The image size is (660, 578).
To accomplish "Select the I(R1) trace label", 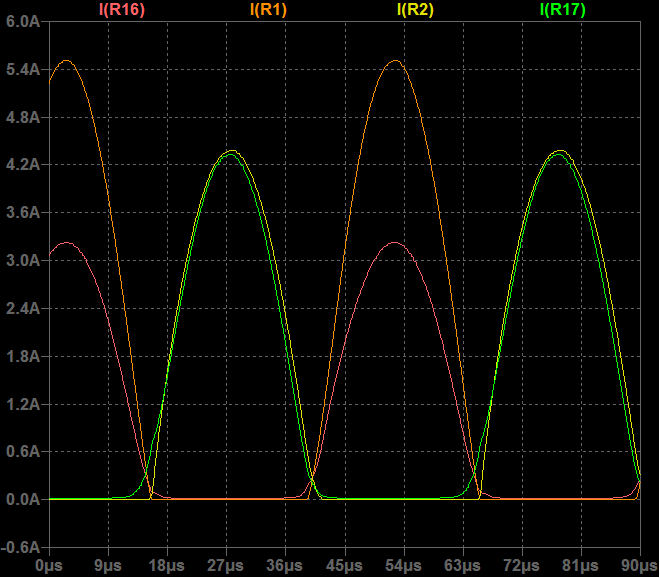I will click(268, 9).
